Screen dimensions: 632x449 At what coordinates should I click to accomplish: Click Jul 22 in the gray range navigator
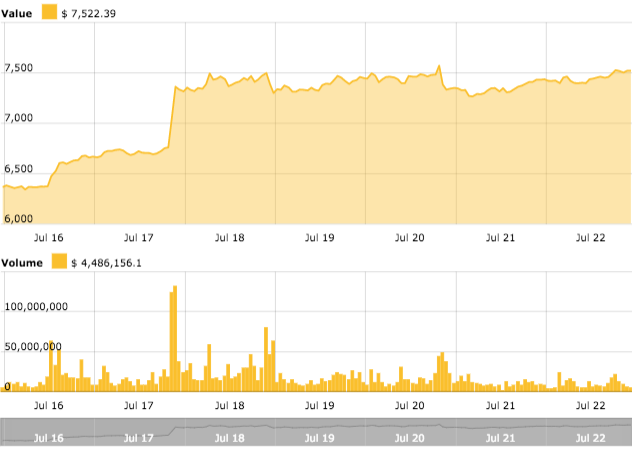[590, 438]
